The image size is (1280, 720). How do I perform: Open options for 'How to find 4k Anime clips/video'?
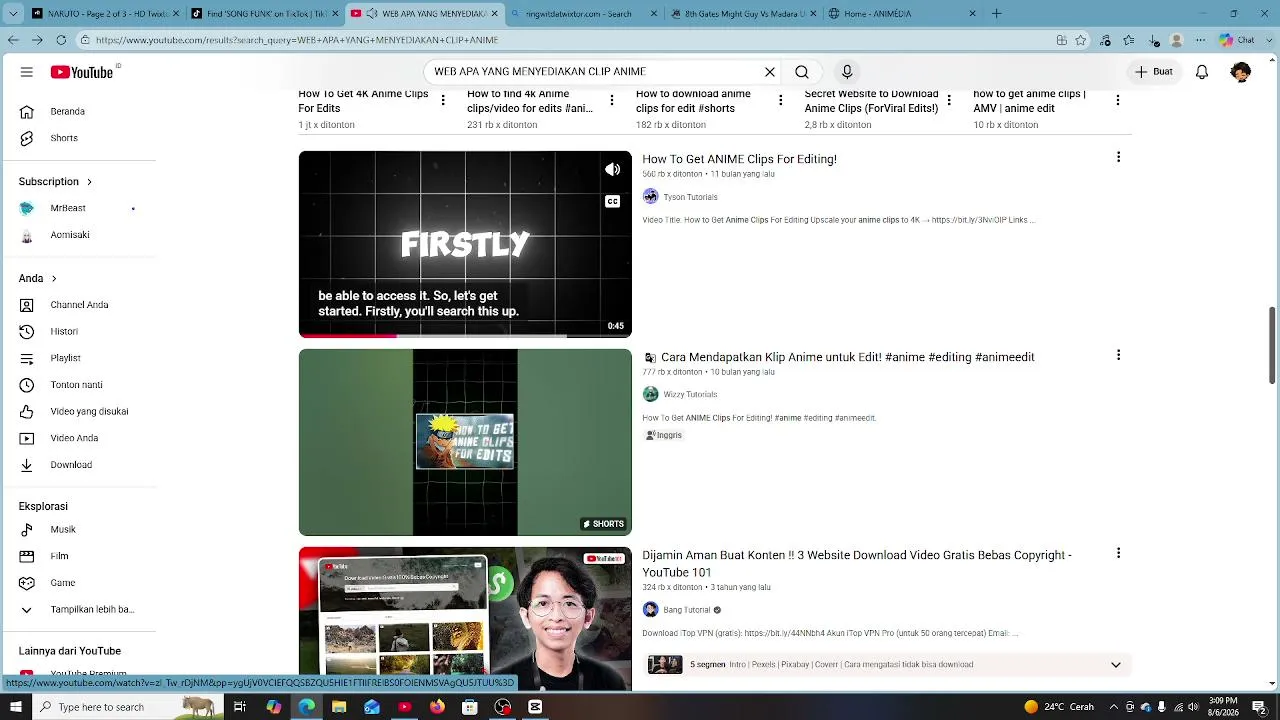612,100
